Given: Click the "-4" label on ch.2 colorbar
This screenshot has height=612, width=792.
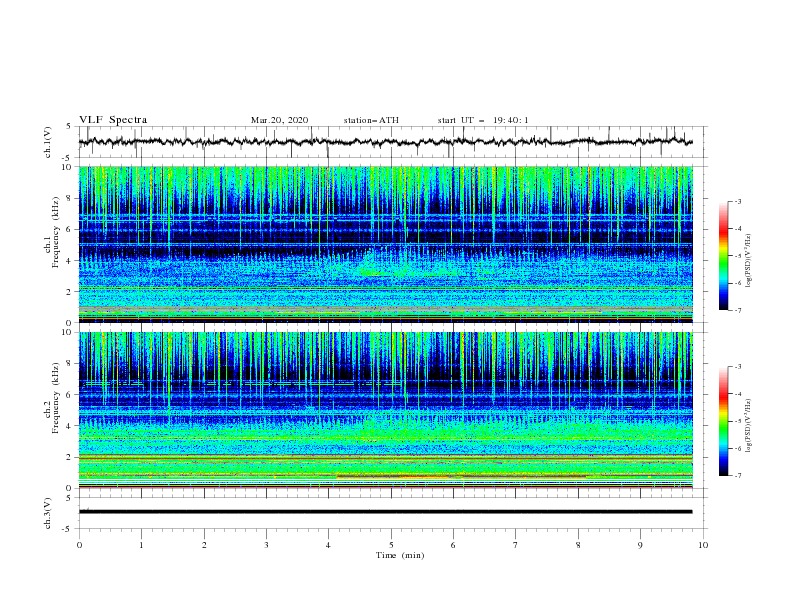Looking at the screenshot, I should (x=738, y=394).
